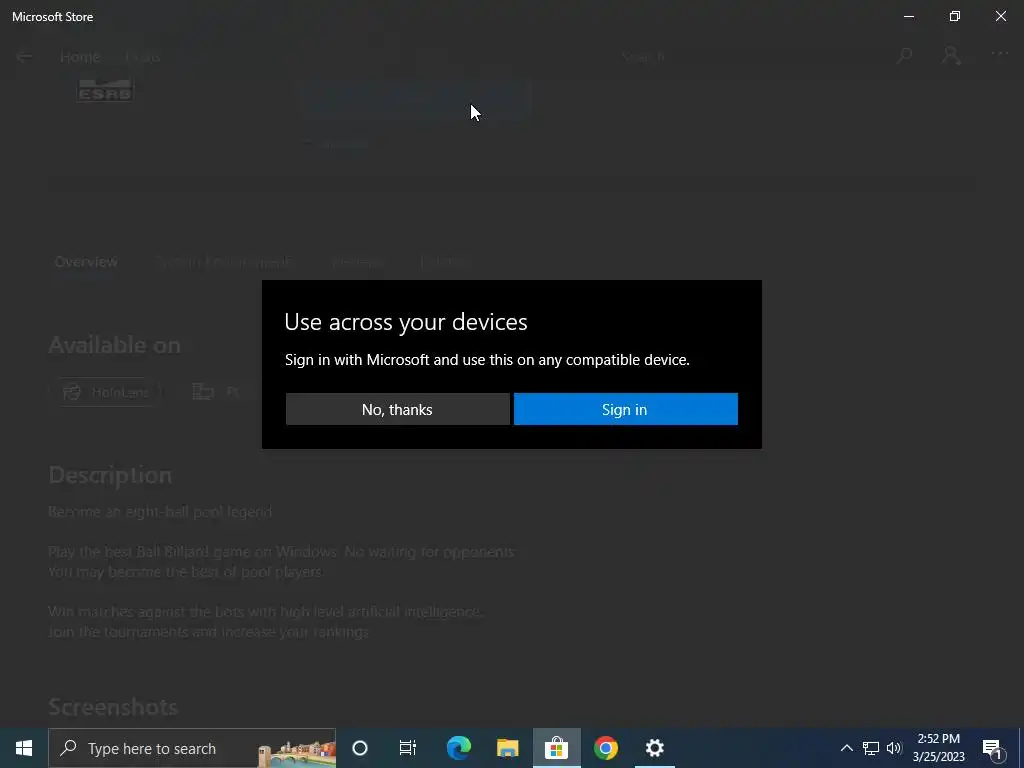1024x768 pixels.
Task: Open the clock showing 2:52 PM
Action: [x=938, y=748]
